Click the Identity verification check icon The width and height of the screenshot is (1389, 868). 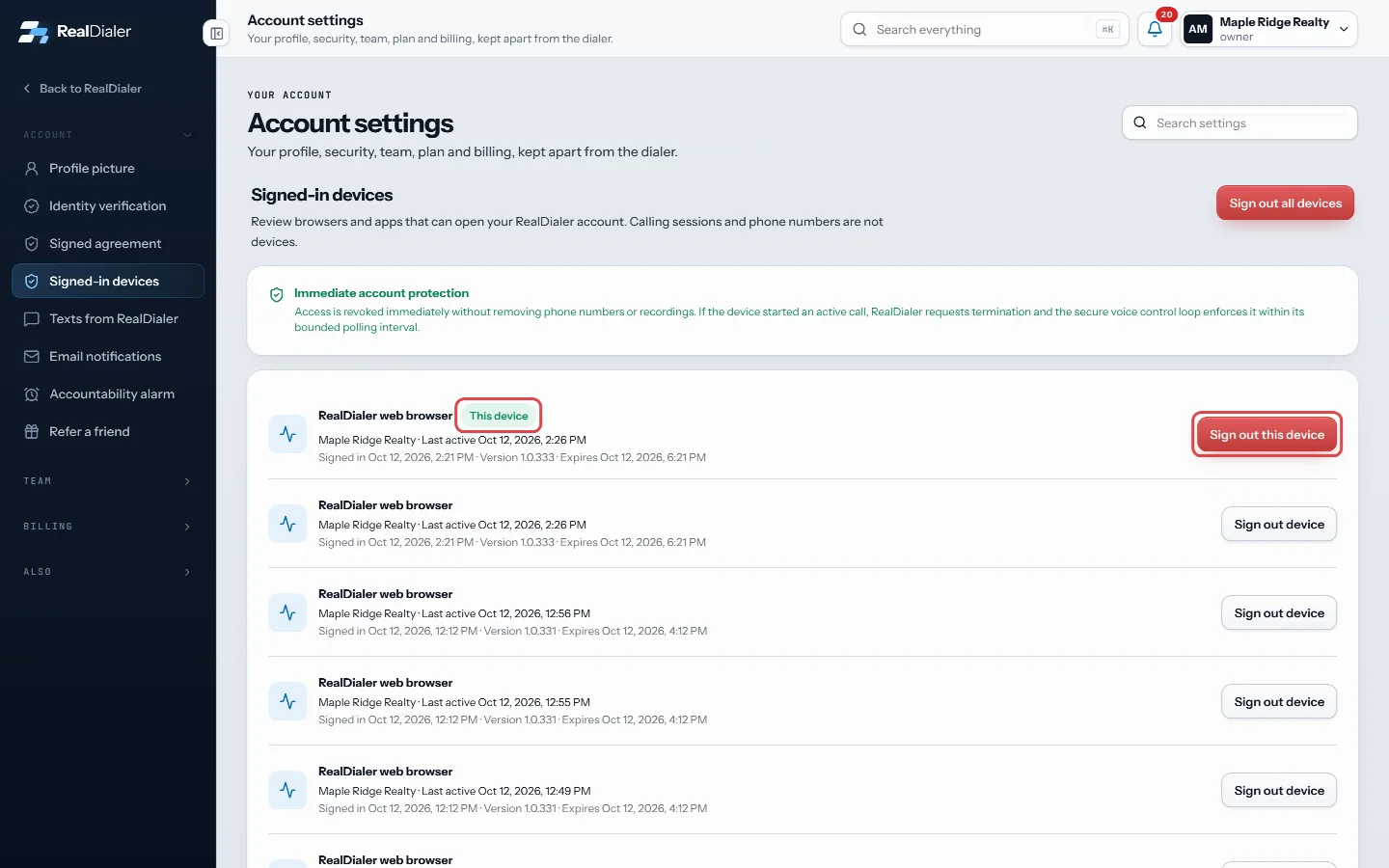tap(32, 205)
